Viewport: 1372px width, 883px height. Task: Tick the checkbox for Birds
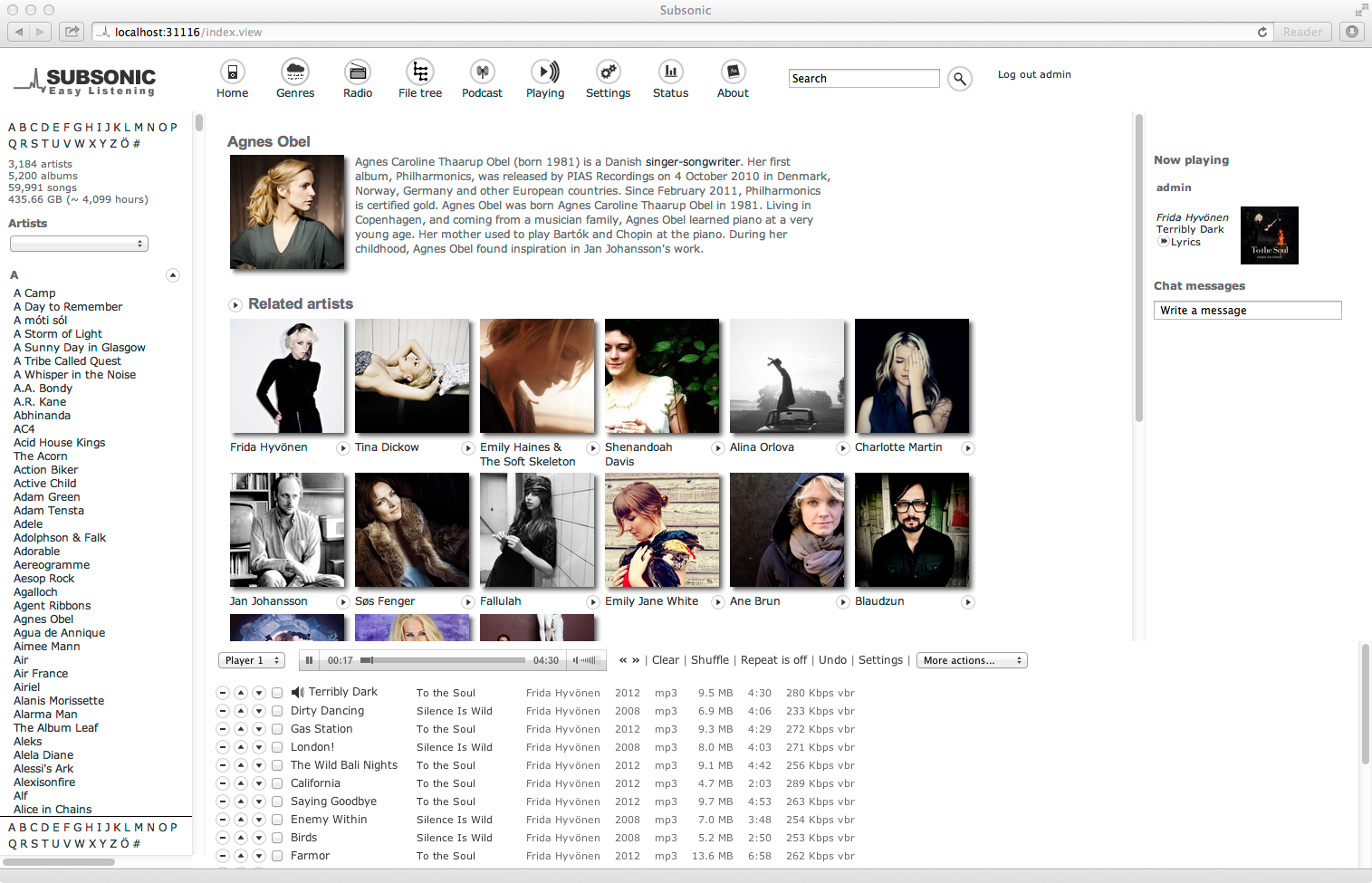click(277, 838)
